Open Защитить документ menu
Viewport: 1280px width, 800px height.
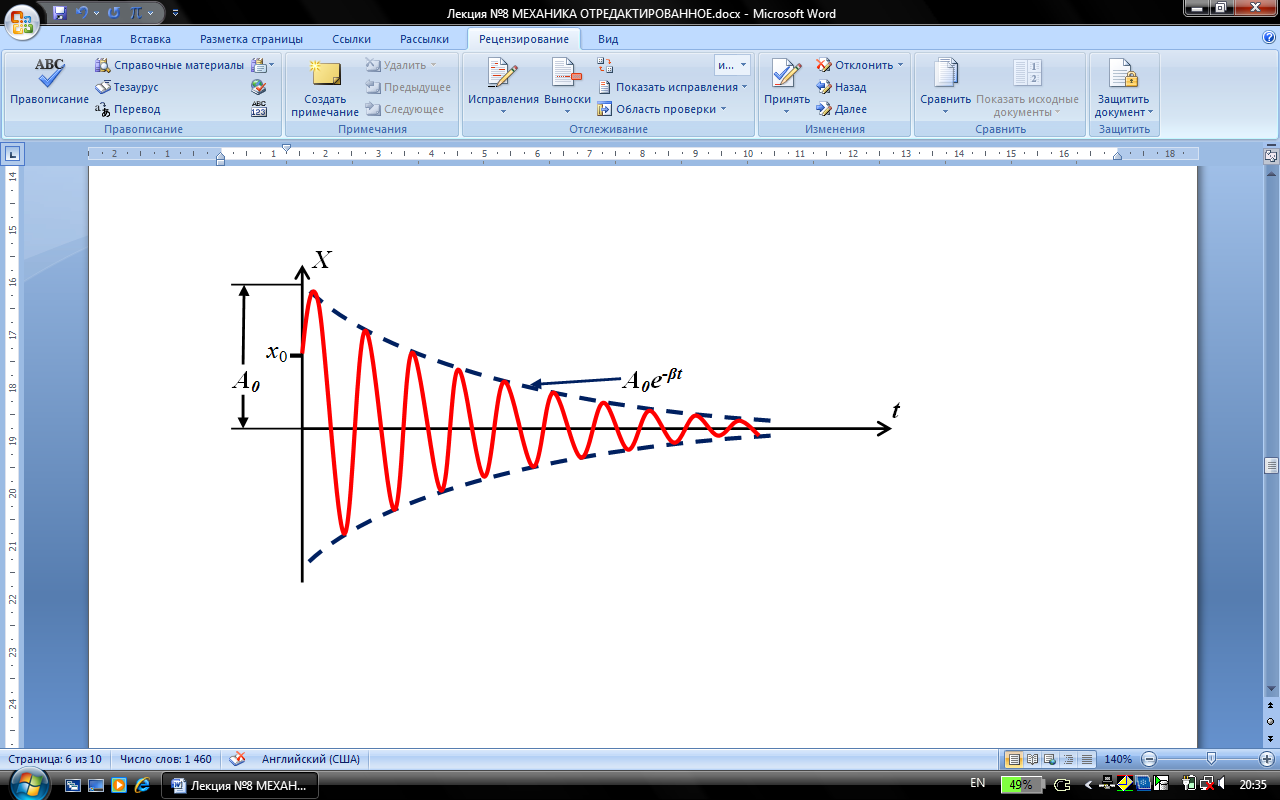(x=1124, y=87)
